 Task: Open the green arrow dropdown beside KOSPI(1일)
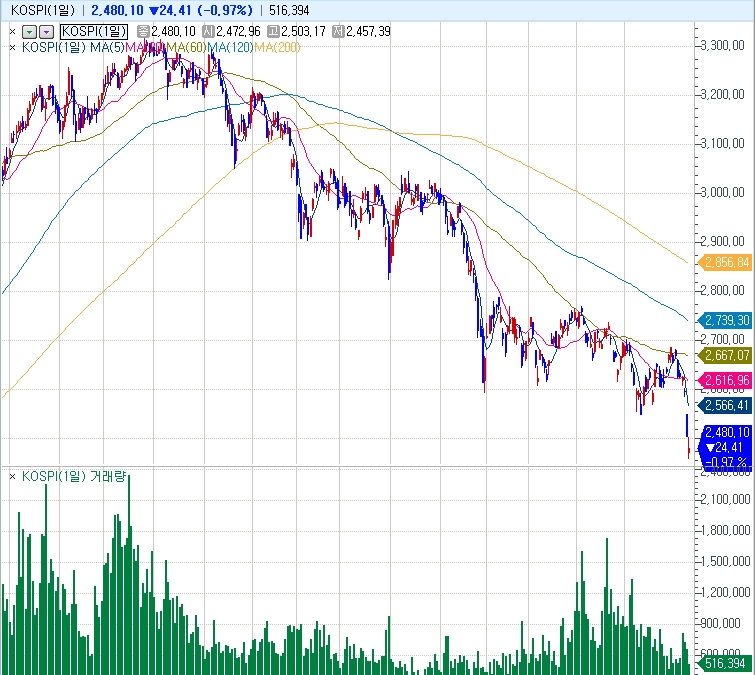click(30, 32)
